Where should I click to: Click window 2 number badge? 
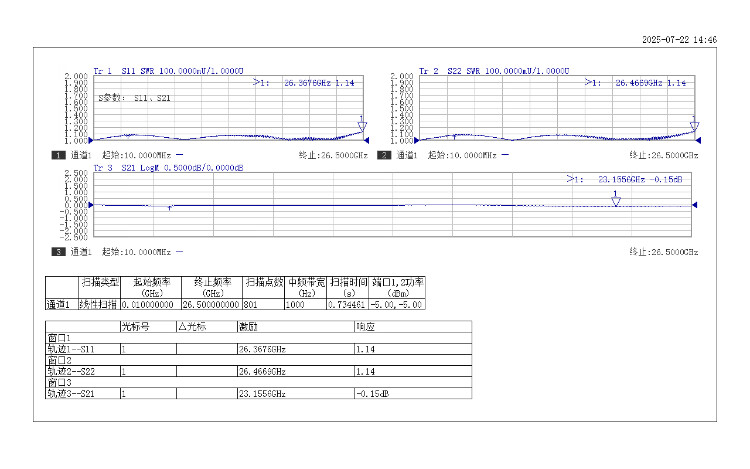click(x=384, y=156)
